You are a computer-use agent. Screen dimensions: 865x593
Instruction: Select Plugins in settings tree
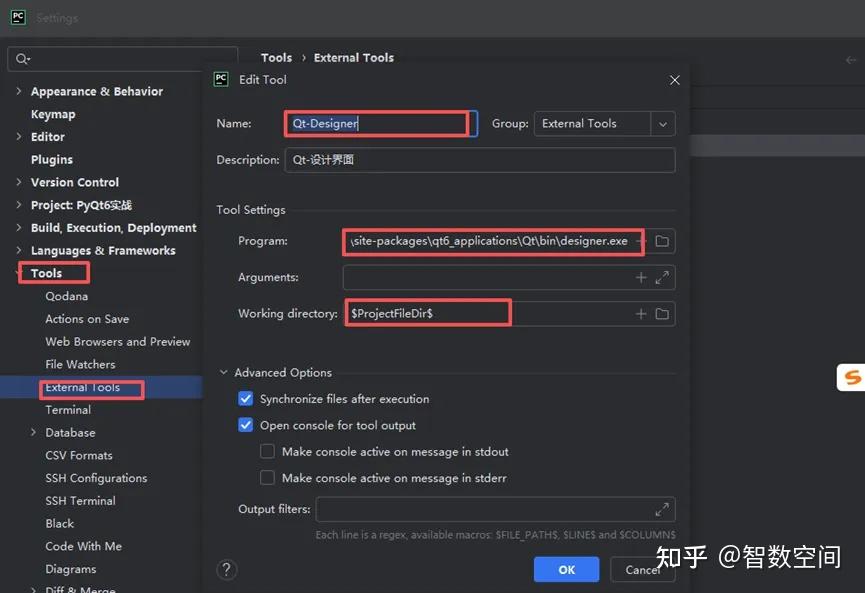[52, 159]
